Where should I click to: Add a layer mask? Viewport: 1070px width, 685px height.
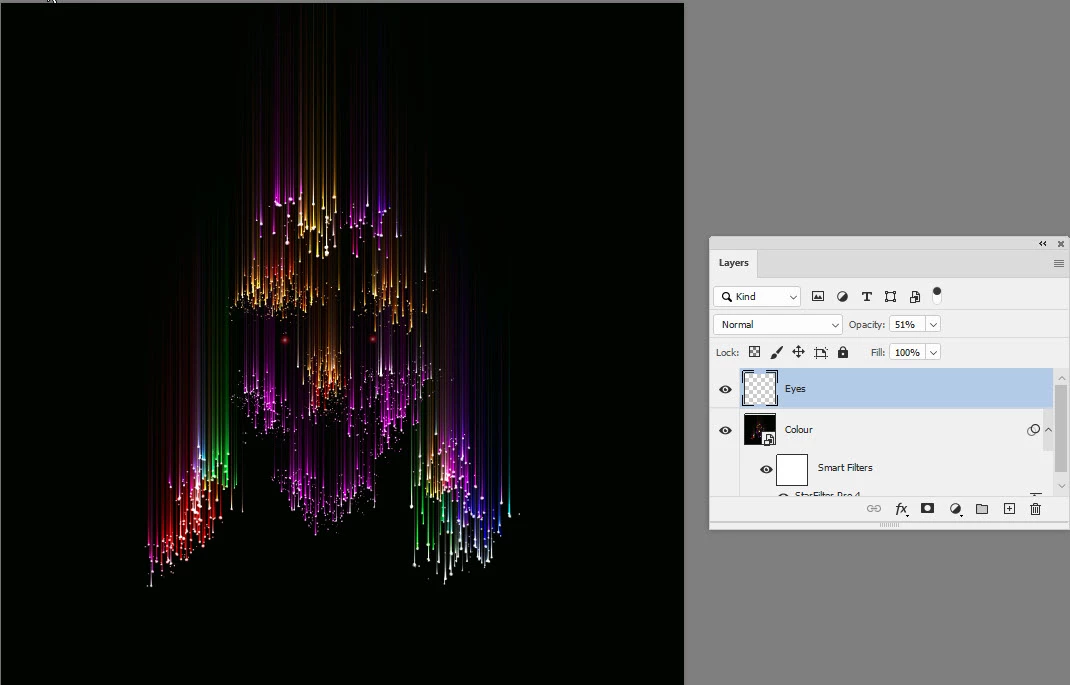click(x=927, y=508)
